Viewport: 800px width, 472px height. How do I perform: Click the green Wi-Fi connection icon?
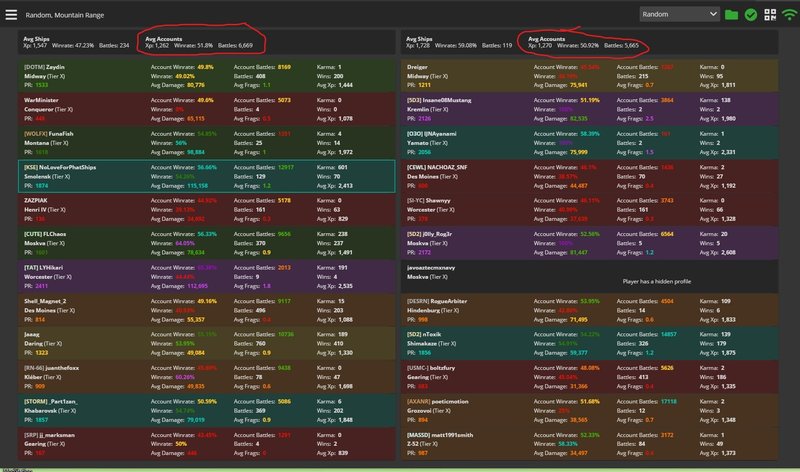click(x=787, y=15)
